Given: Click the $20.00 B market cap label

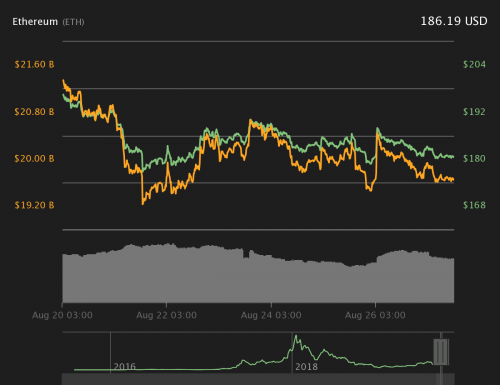Looking at the screenshot, I should pos(34,158).
